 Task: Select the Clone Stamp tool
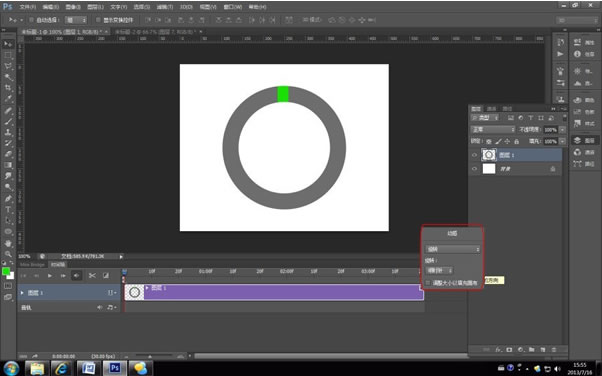coord(8,132)
